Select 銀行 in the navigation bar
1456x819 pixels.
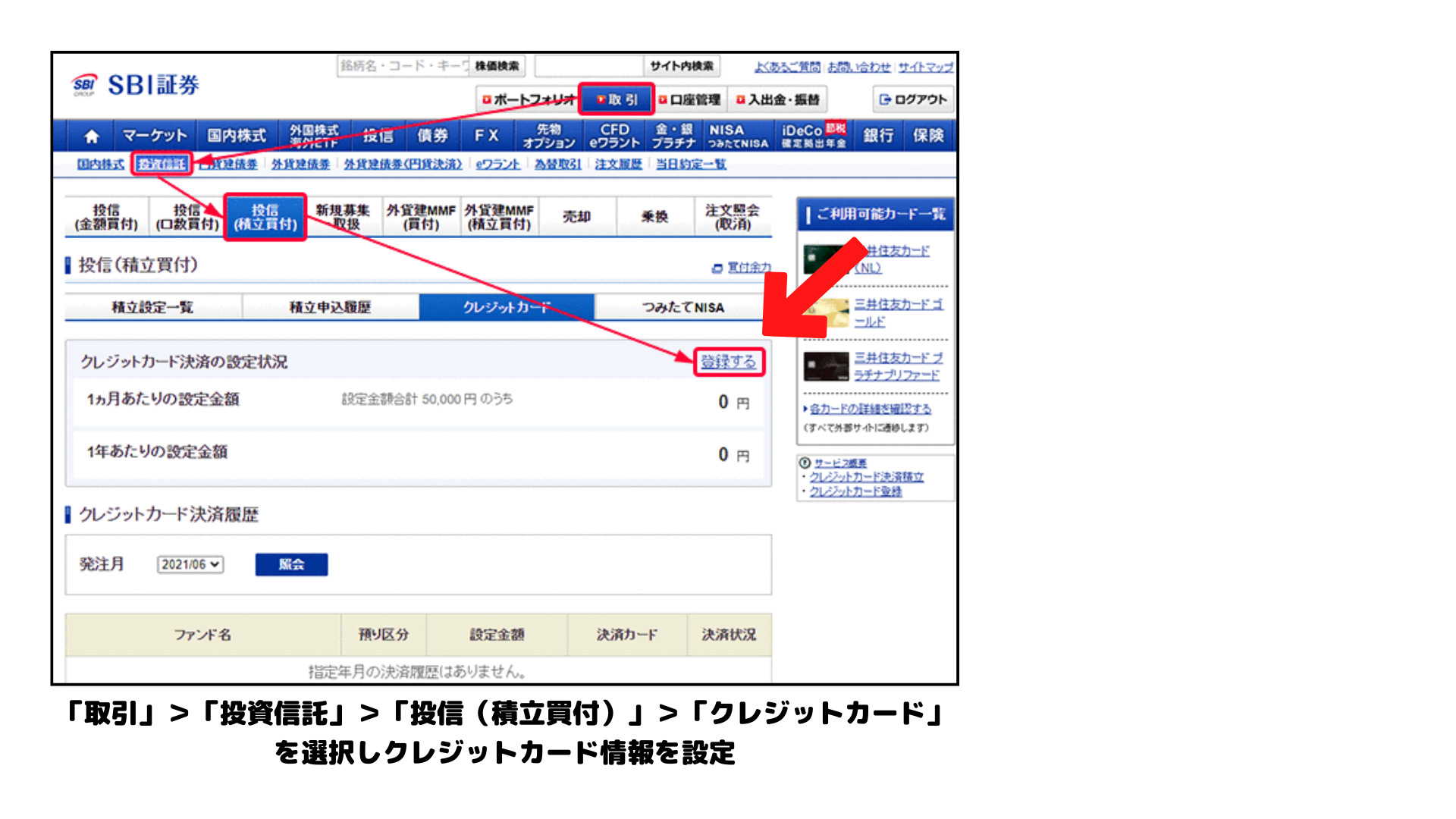point(878,136)
